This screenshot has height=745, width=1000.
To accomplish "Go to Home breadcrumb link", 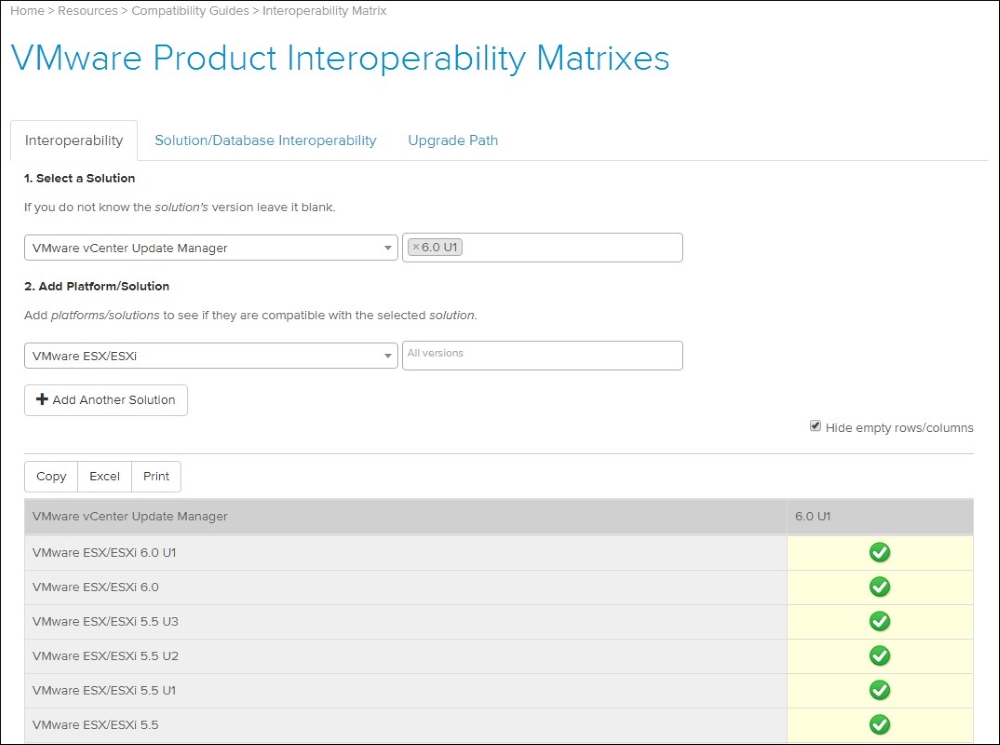I will tap(27, 11).
